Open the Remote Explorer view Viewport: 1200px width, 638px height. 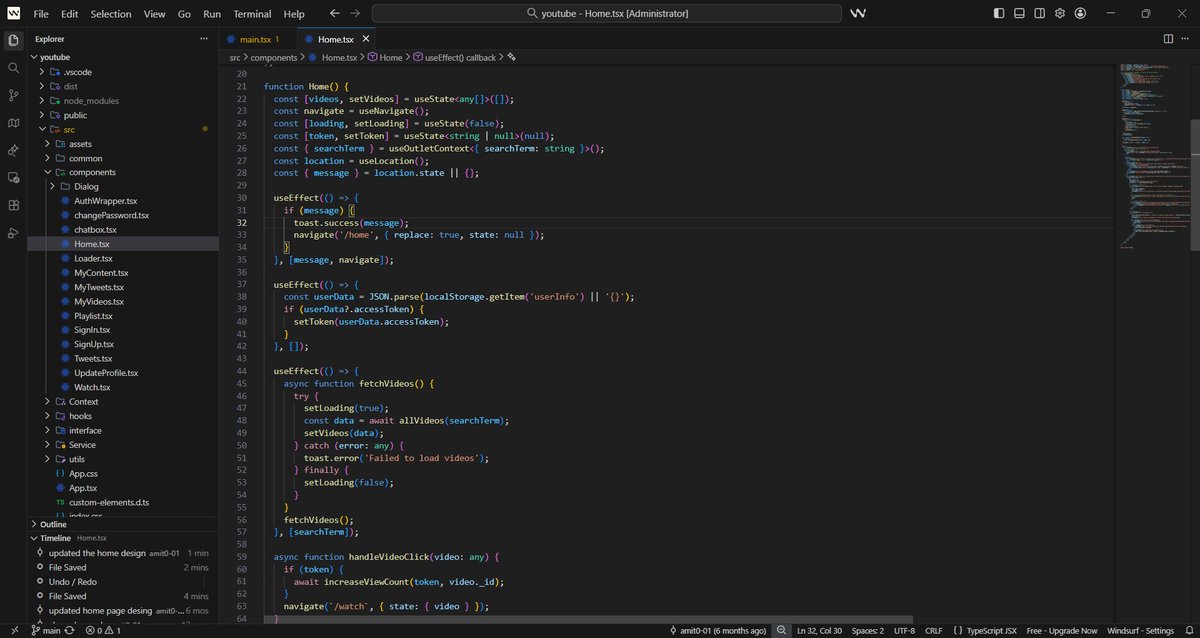[x=13, y=177]
